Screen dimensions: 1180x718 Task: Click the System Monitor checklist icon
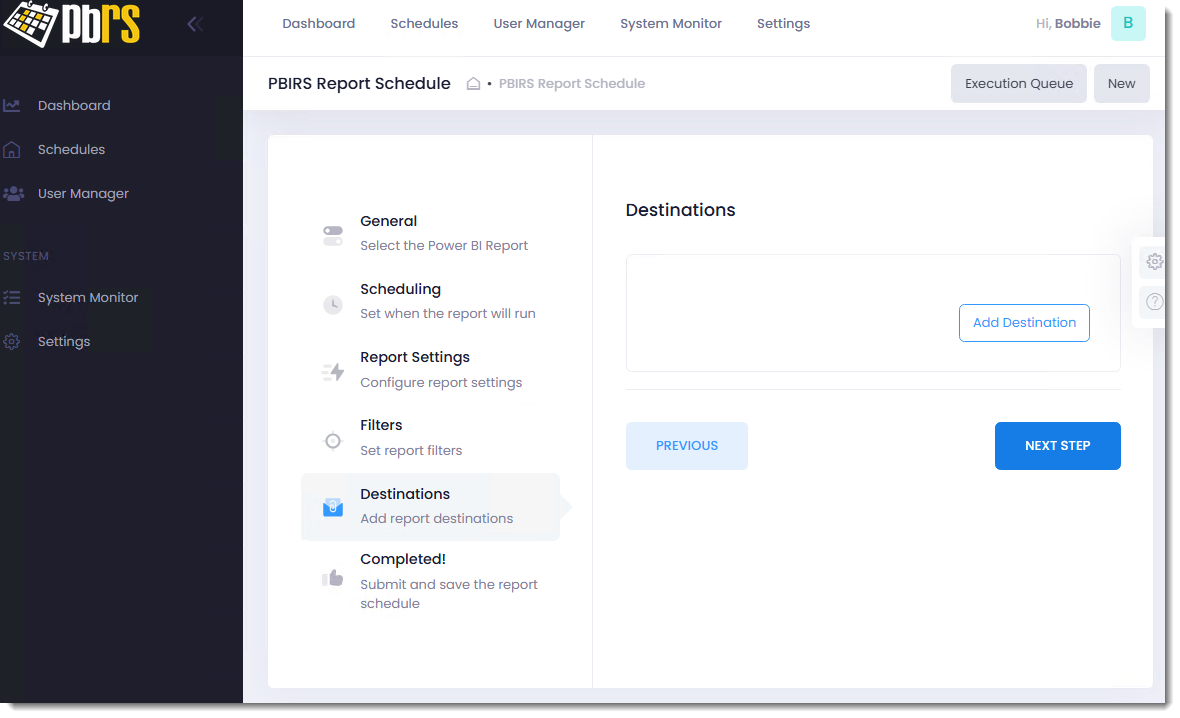click(12, 297)
